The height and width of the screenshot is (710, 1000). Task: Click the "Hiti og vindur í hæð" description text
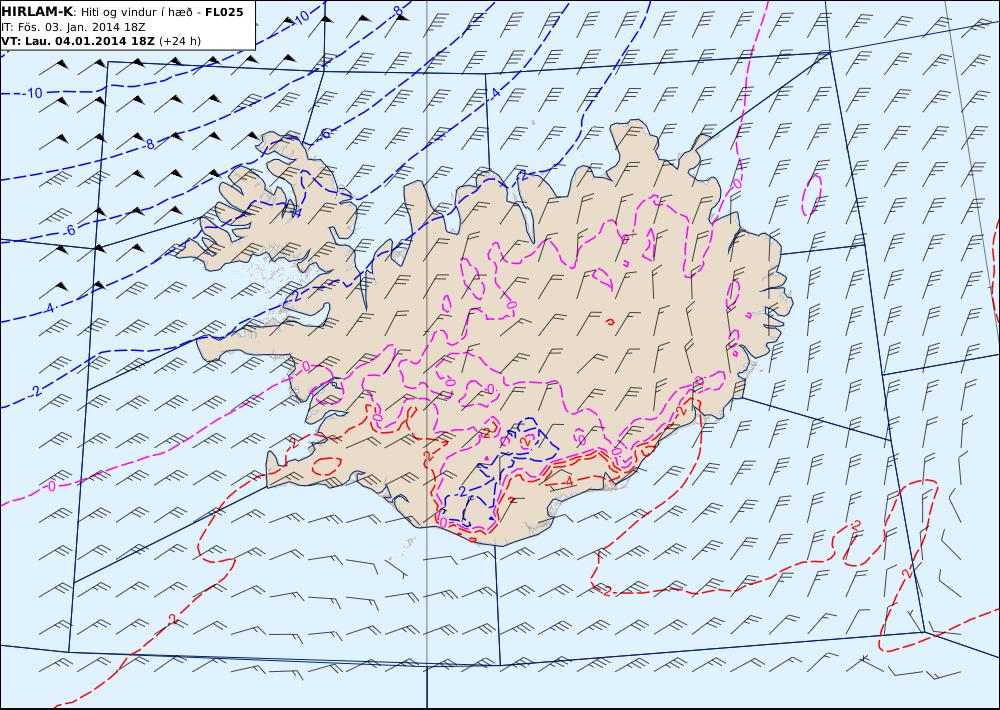[136, 12]
